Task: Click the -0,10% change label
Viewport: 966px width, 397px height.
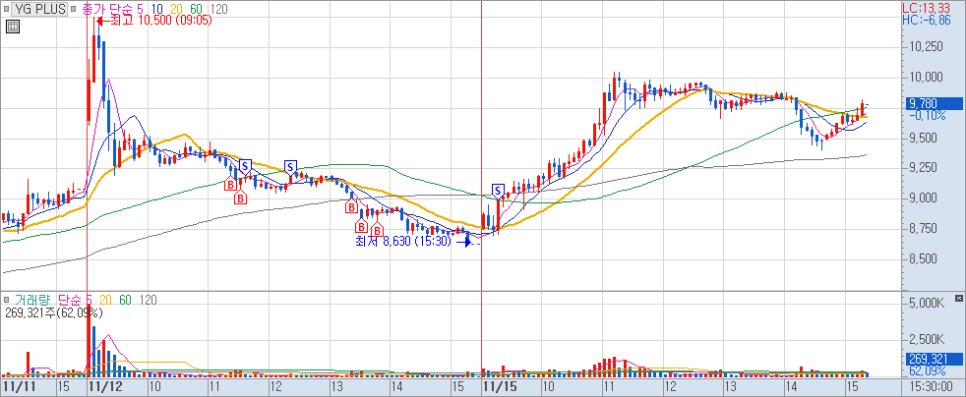Action: pyautogui.click(x=927, y=115)
